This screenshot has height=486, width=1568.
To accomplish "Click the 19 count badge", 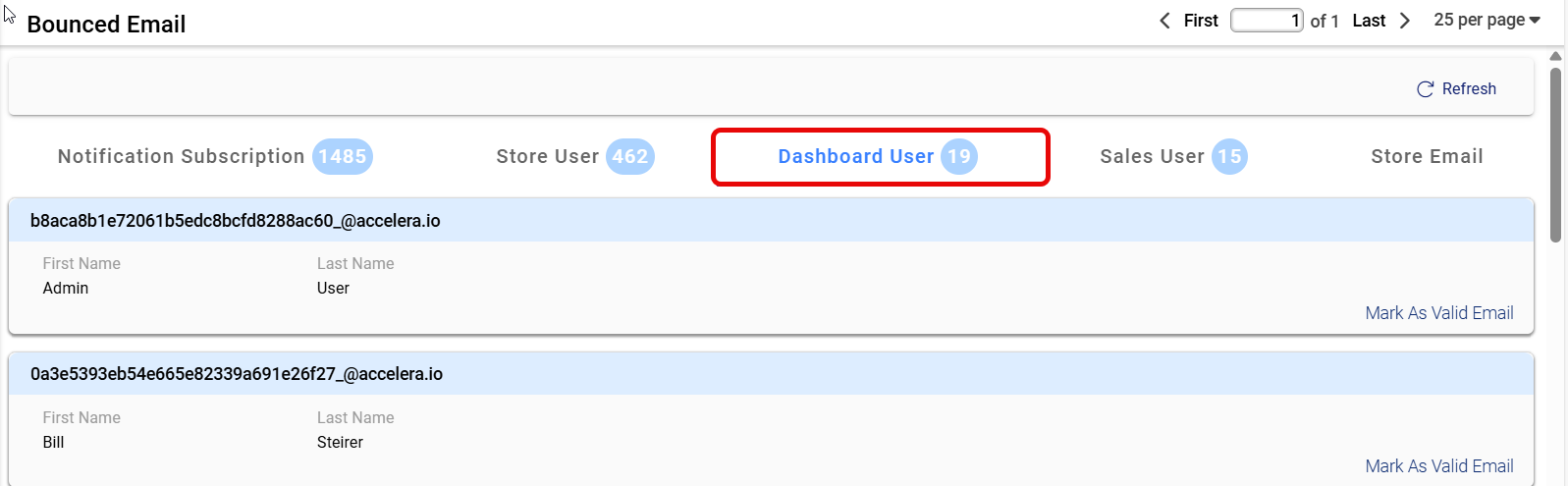I will (958, 156).
